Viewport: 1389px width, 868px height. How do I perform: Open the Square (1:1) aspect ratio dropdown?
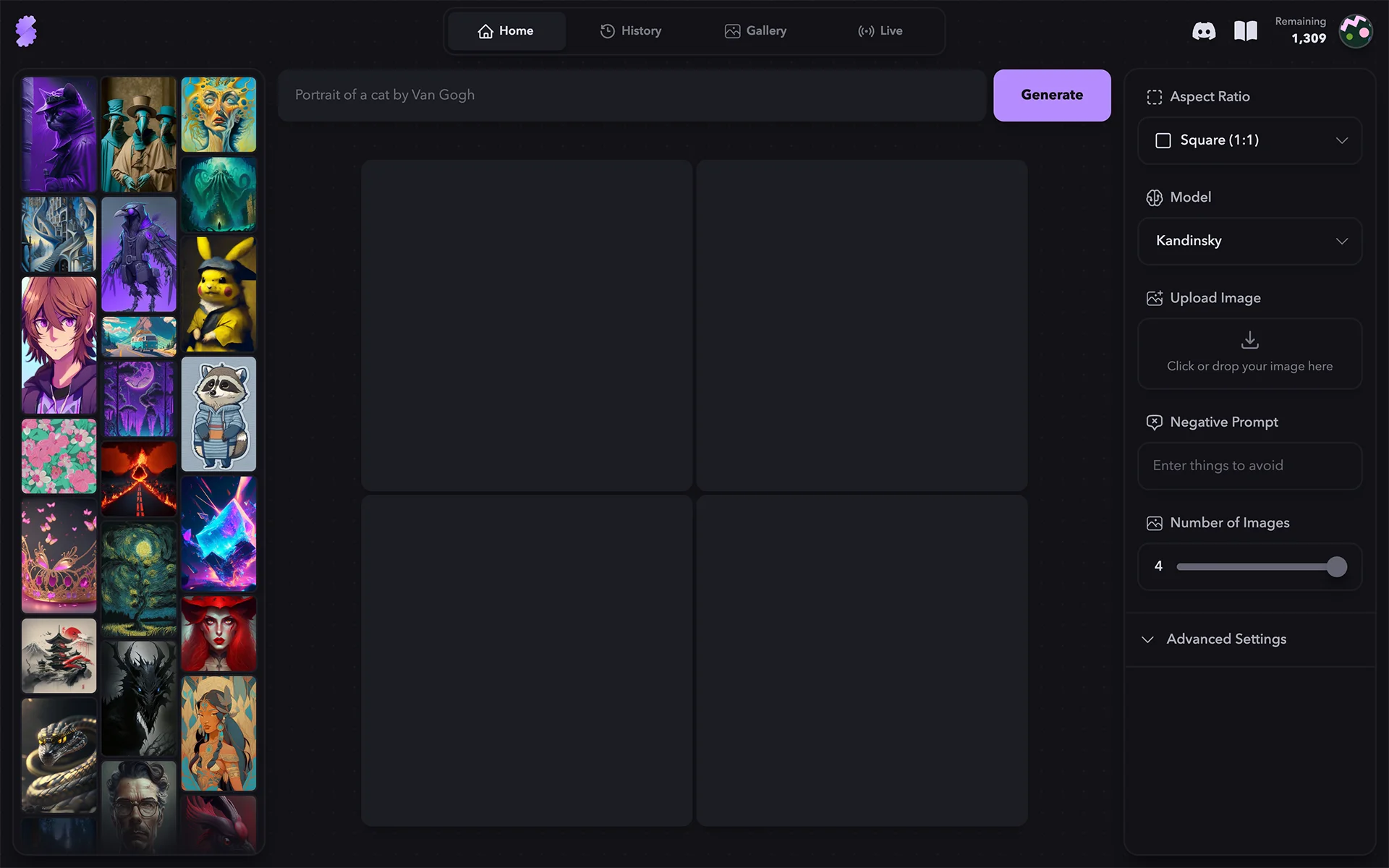pos(1249,140)
